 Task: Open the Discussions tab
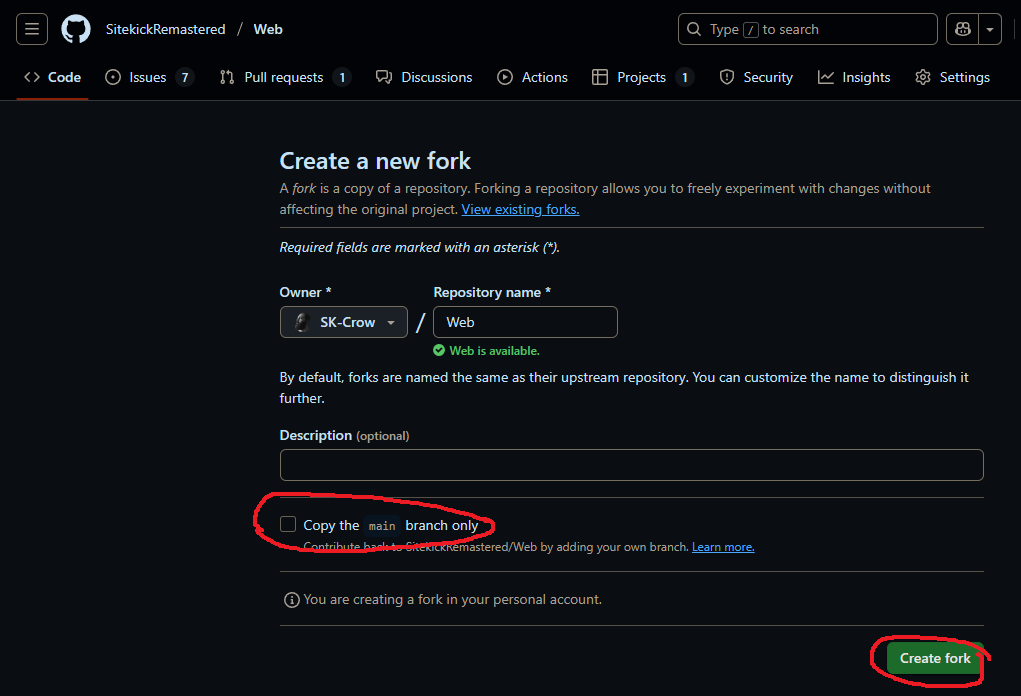[x=424, y=77]
